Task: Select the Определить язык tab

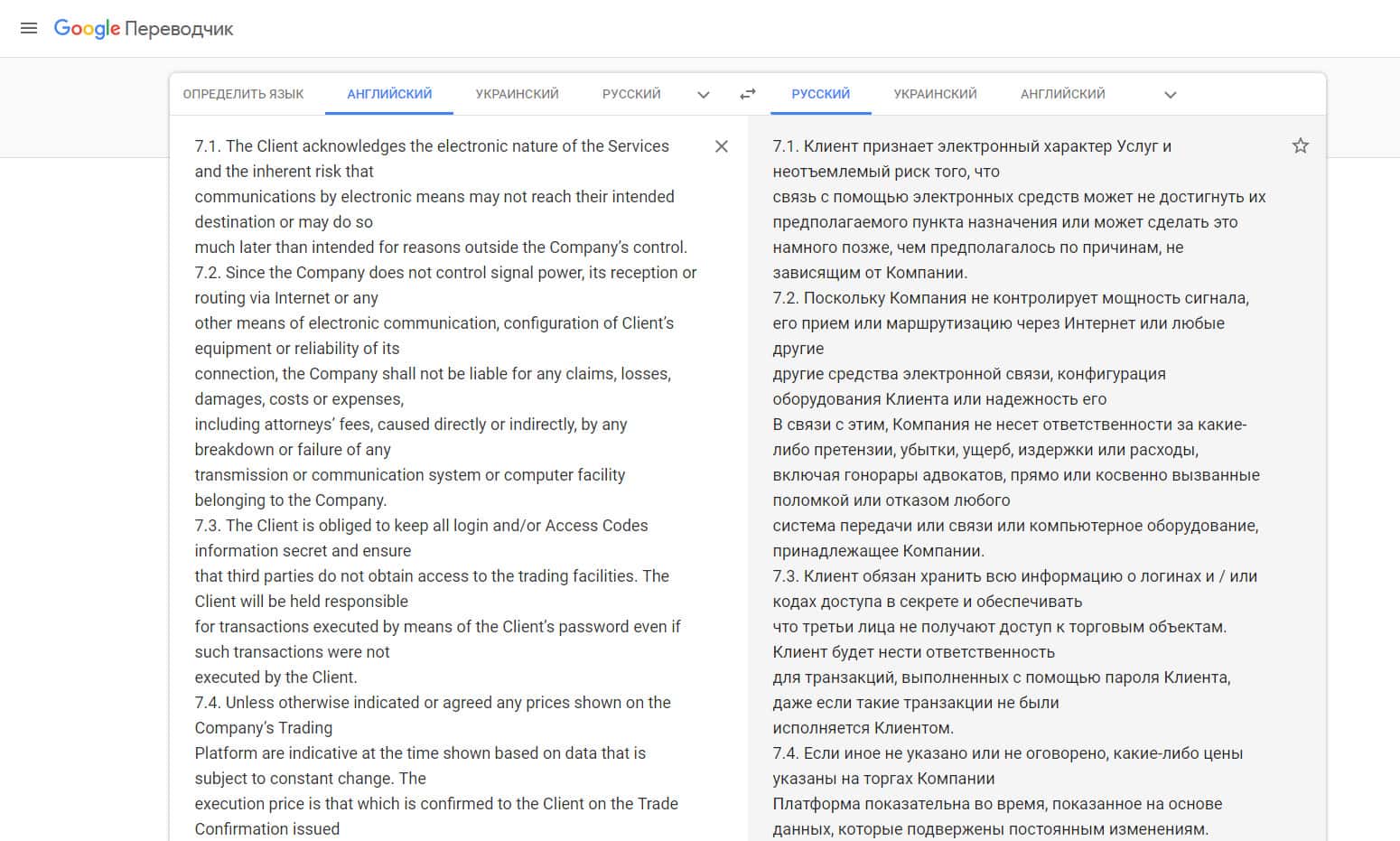Action: (x=243, y=94)
